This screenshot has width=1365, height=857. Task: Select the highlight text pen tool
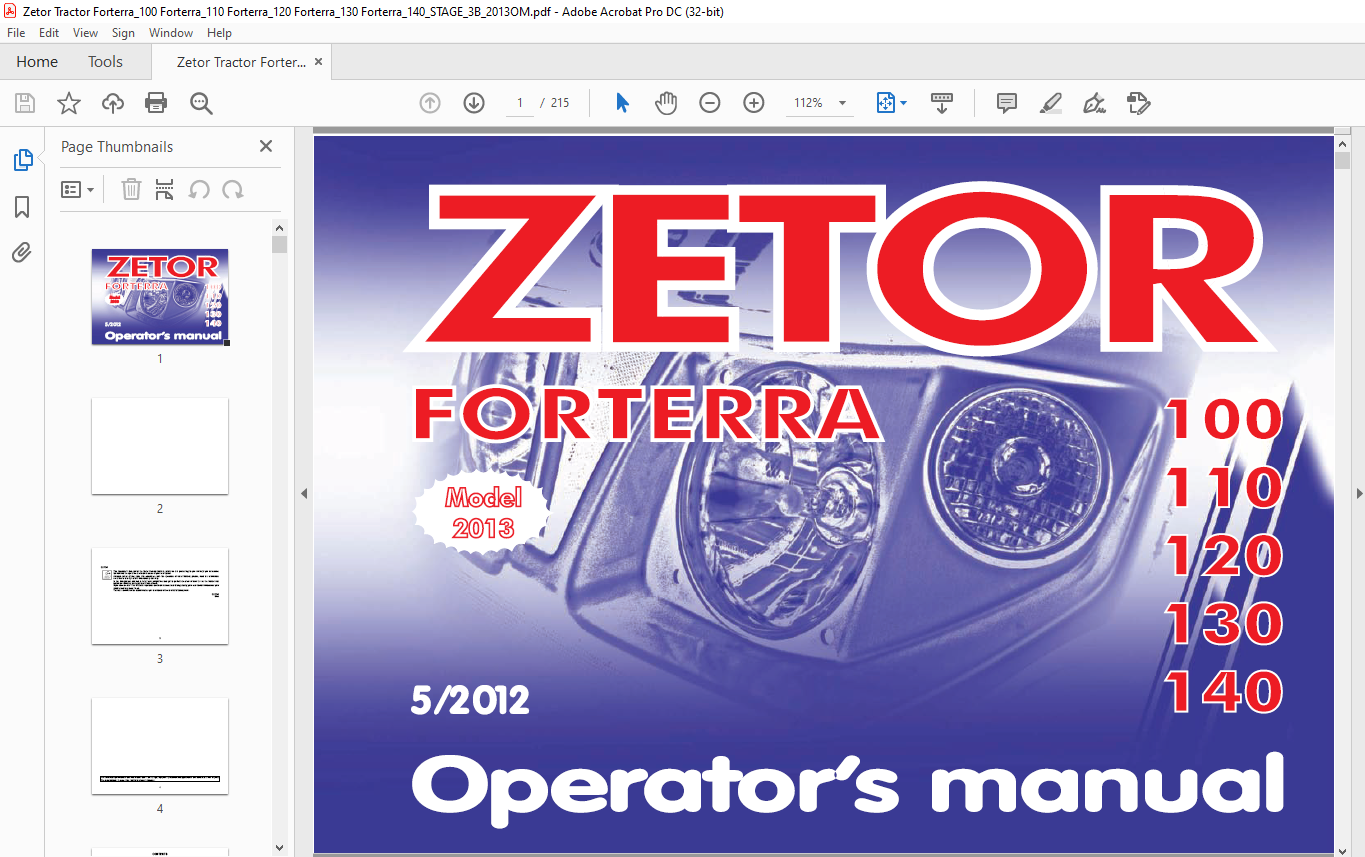[1050, 103]
